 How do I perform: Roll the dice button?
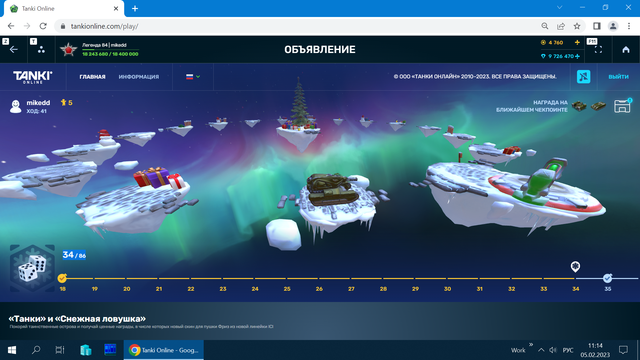pyautogui.click(x=32, y=268)
